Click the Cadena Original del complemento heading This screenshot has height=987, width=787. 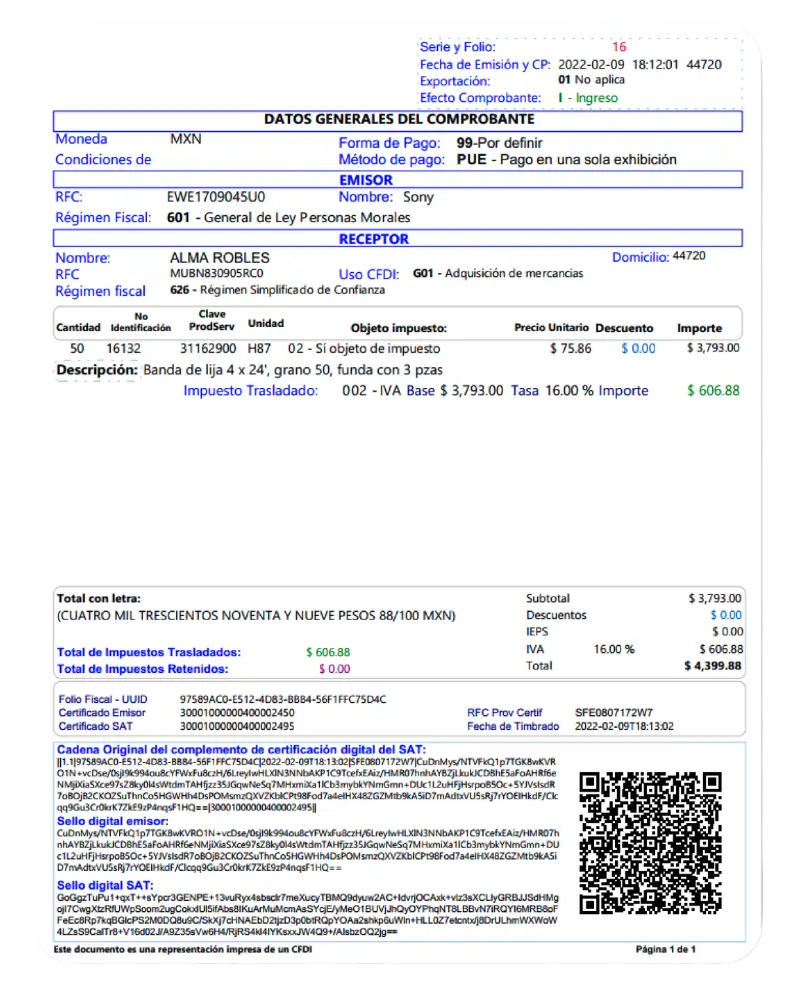241,750
